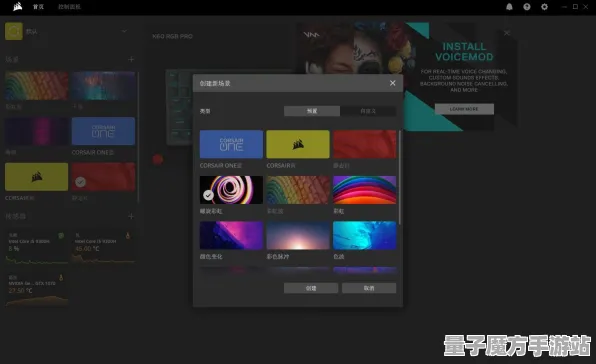Close the create new scene dialog

tap(393, 83)
